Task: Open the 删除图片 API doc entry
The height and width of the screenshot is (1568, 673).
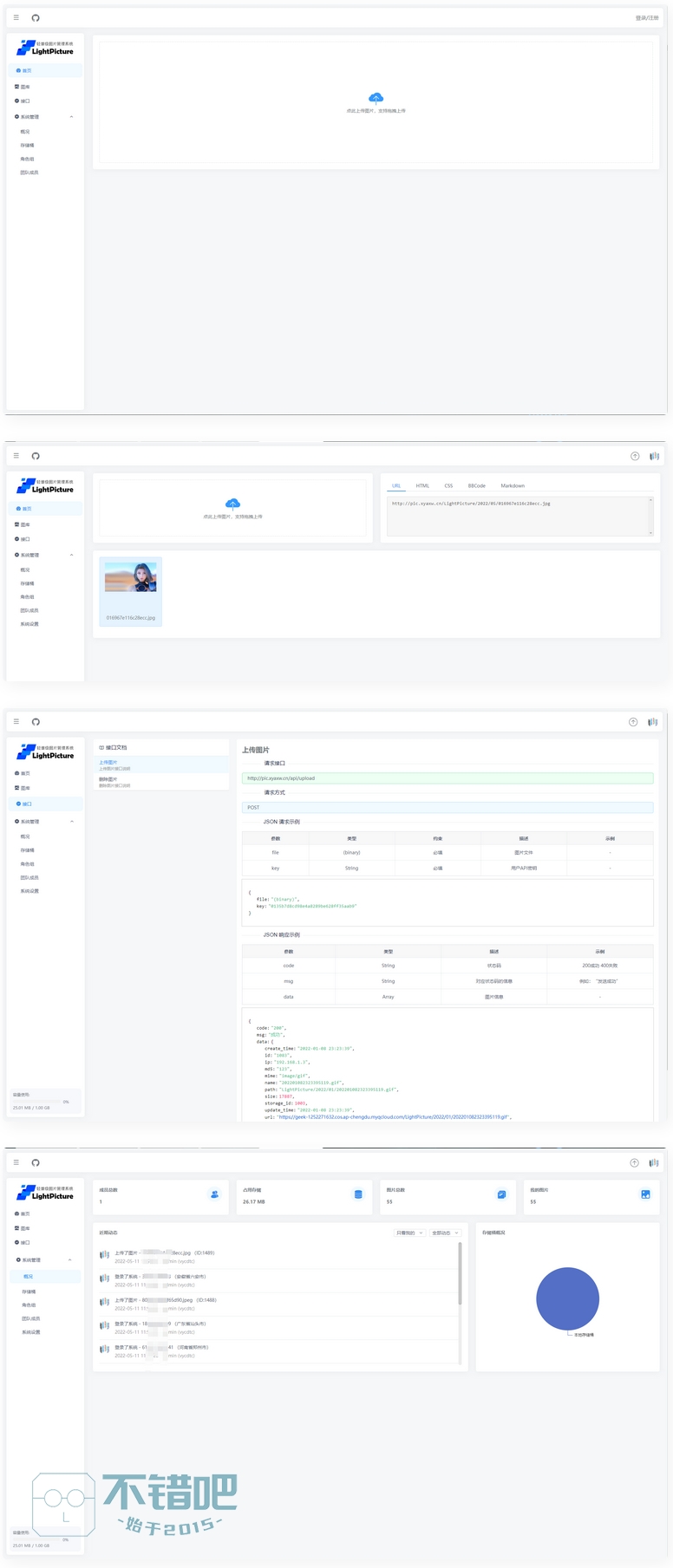Action: (108, 780)
